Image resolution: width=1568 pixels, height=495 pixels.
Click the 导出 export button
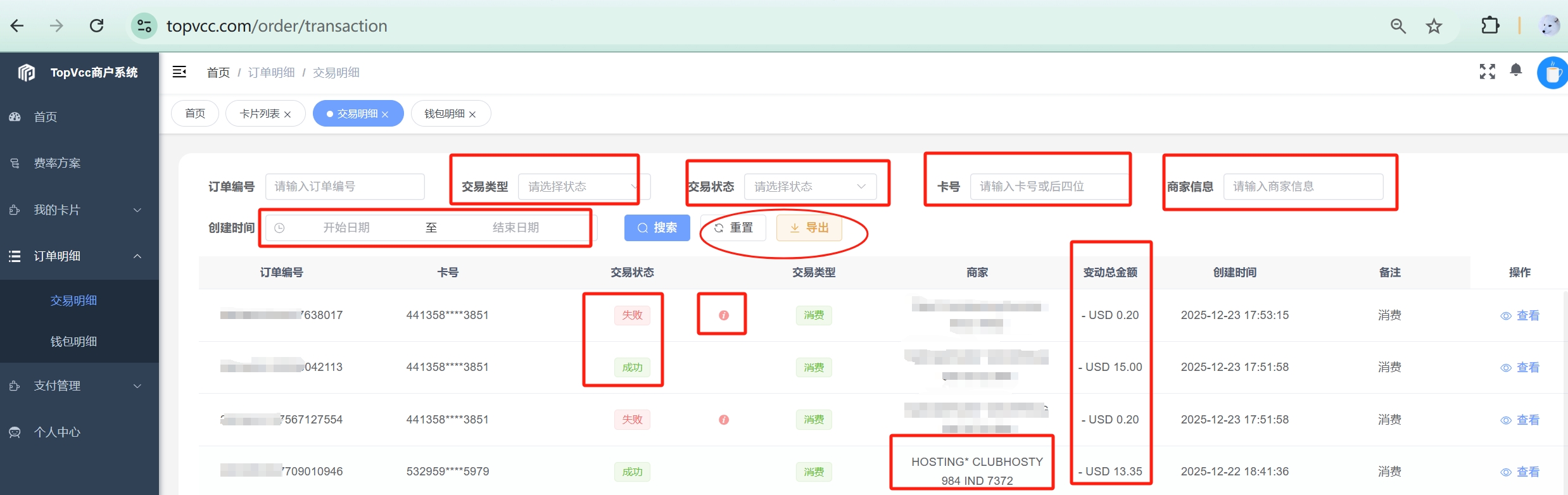[809, 228]
